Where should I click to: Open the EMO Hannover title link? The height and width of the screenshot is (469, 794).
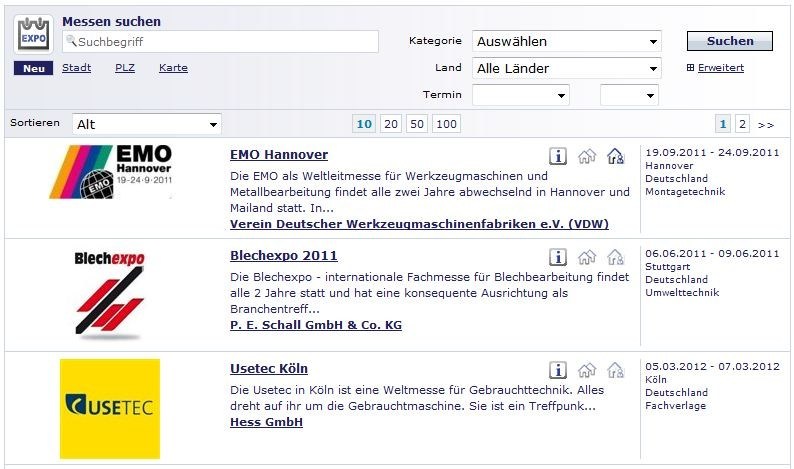[279, 154]
